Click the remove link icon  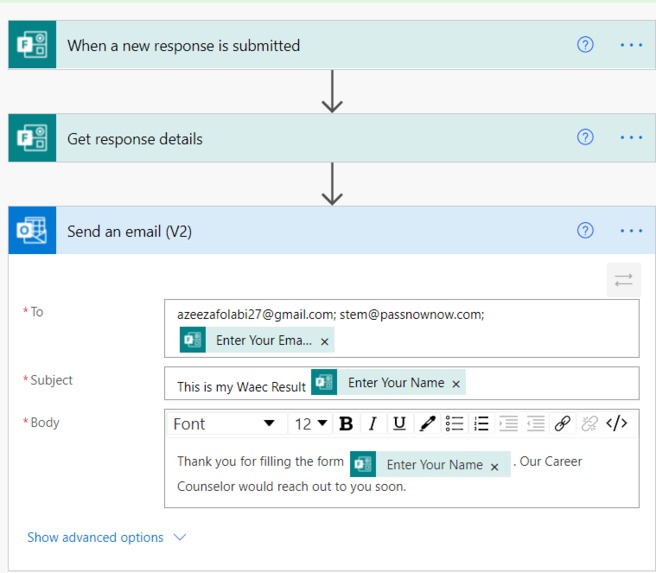(x=589, y=424)
